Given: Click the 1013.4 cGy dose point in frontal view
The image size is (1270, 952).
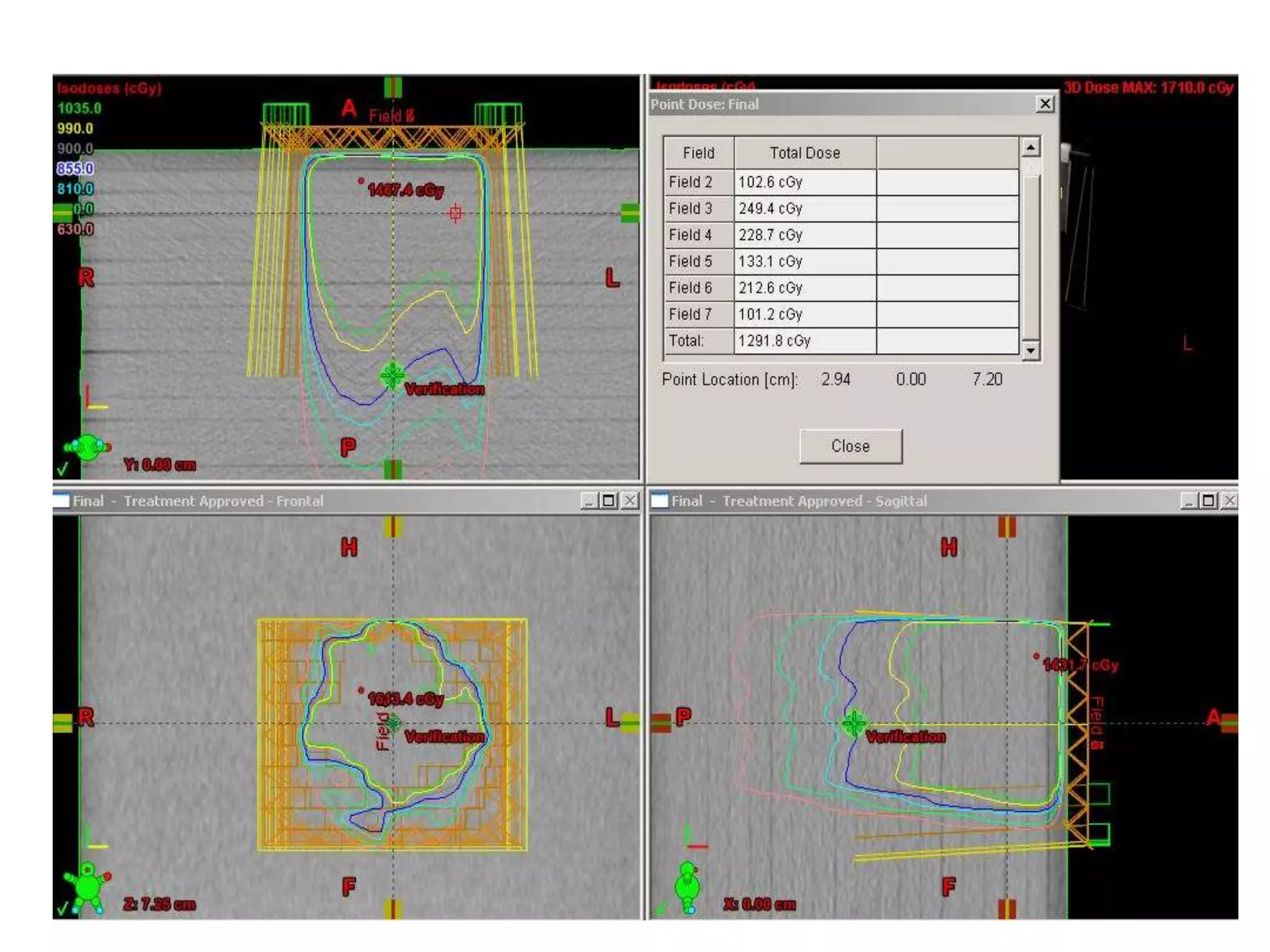Looking at the screenshot, I should (361, 690).
